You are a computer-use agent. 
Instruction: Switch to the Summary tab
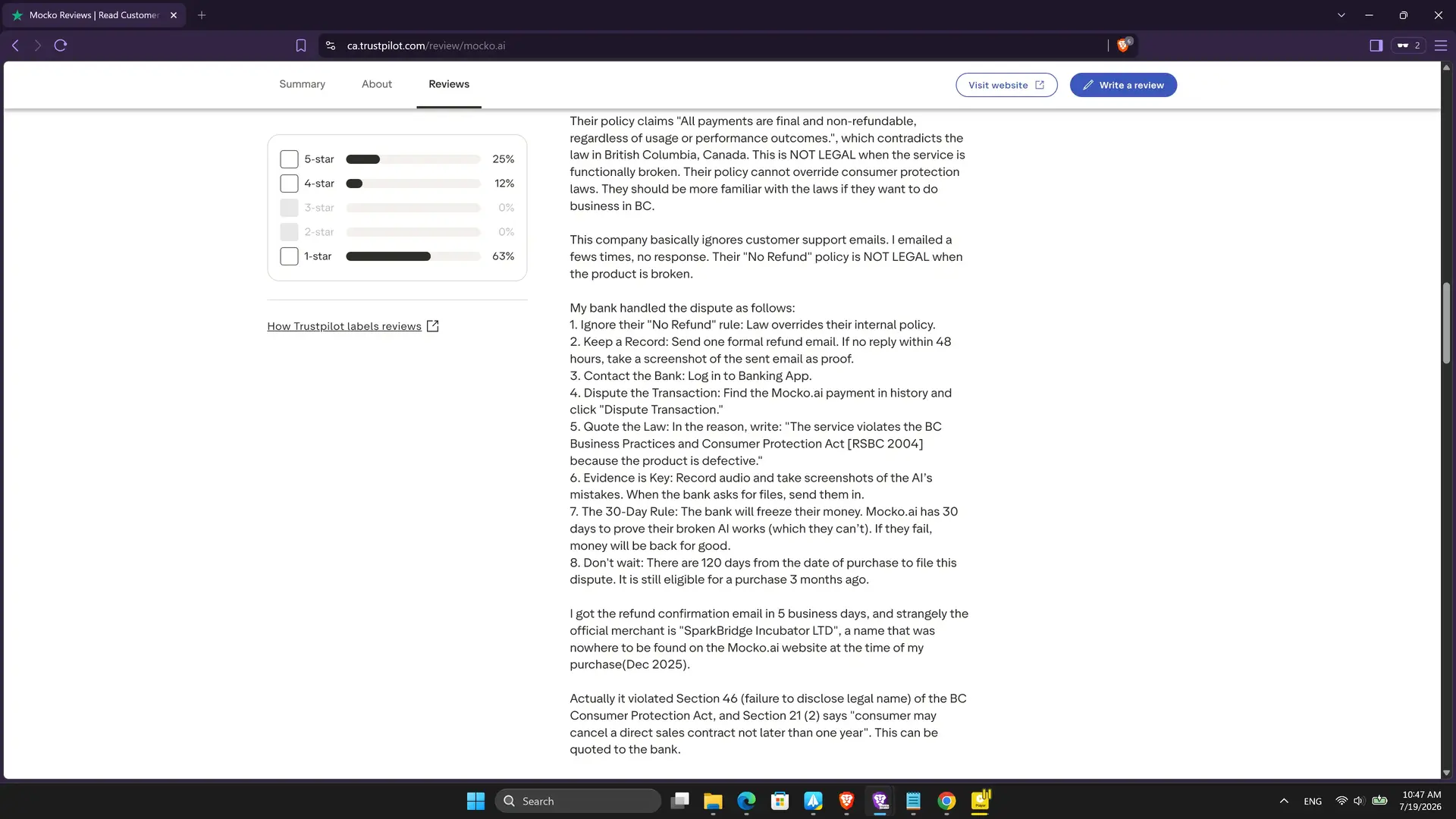click(x=302, y=84)
